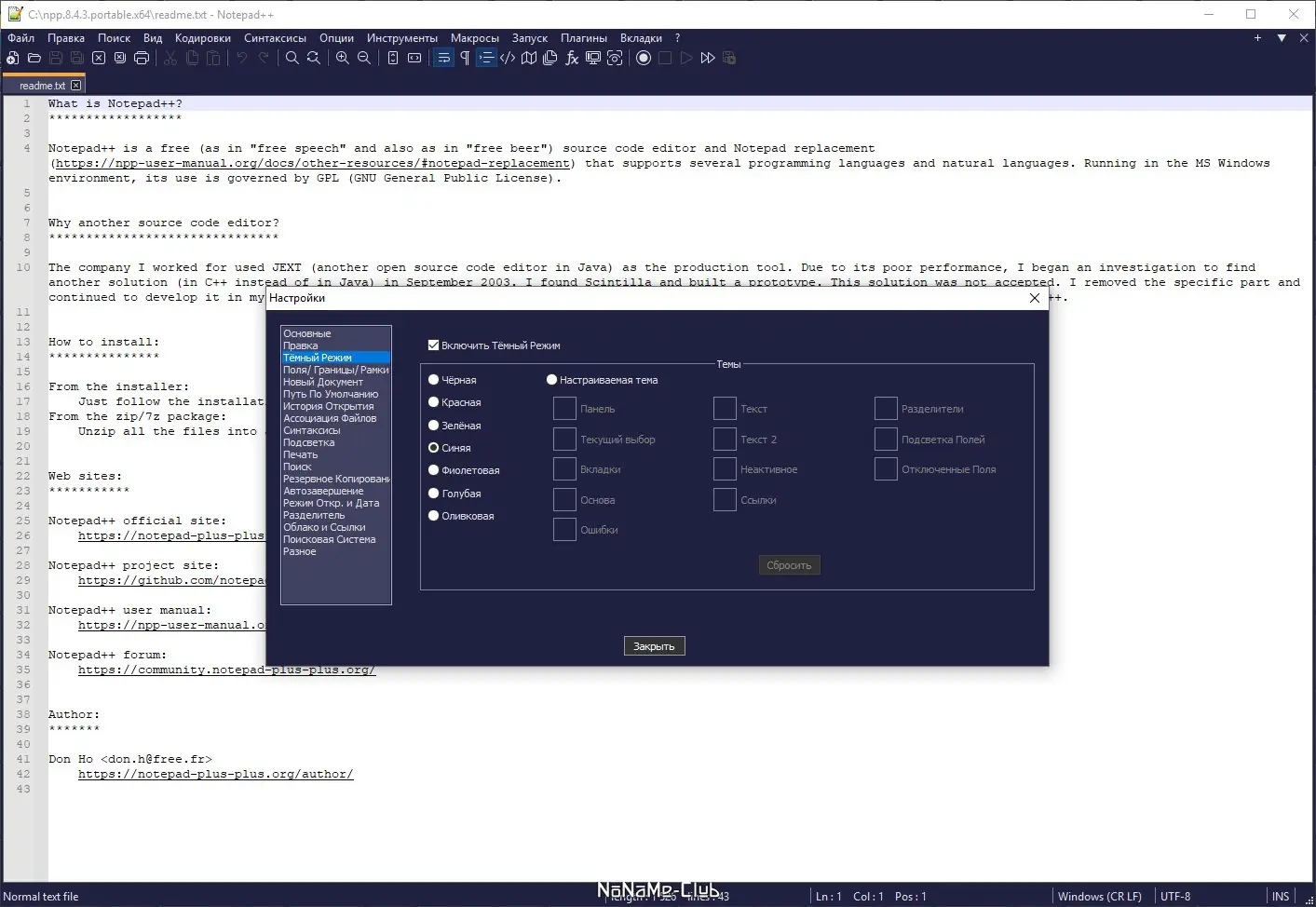The image size is (1316, 907).
Task: Open the community.notepad-plus-plus.org link
Action: [227, 670]
